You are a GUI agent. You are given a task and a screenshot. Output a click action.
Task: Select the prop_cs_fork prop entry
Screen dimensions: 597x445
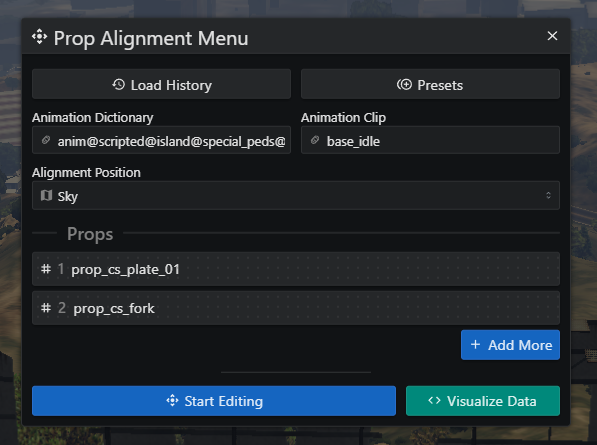pyautogui.click(x=296, y=308)
